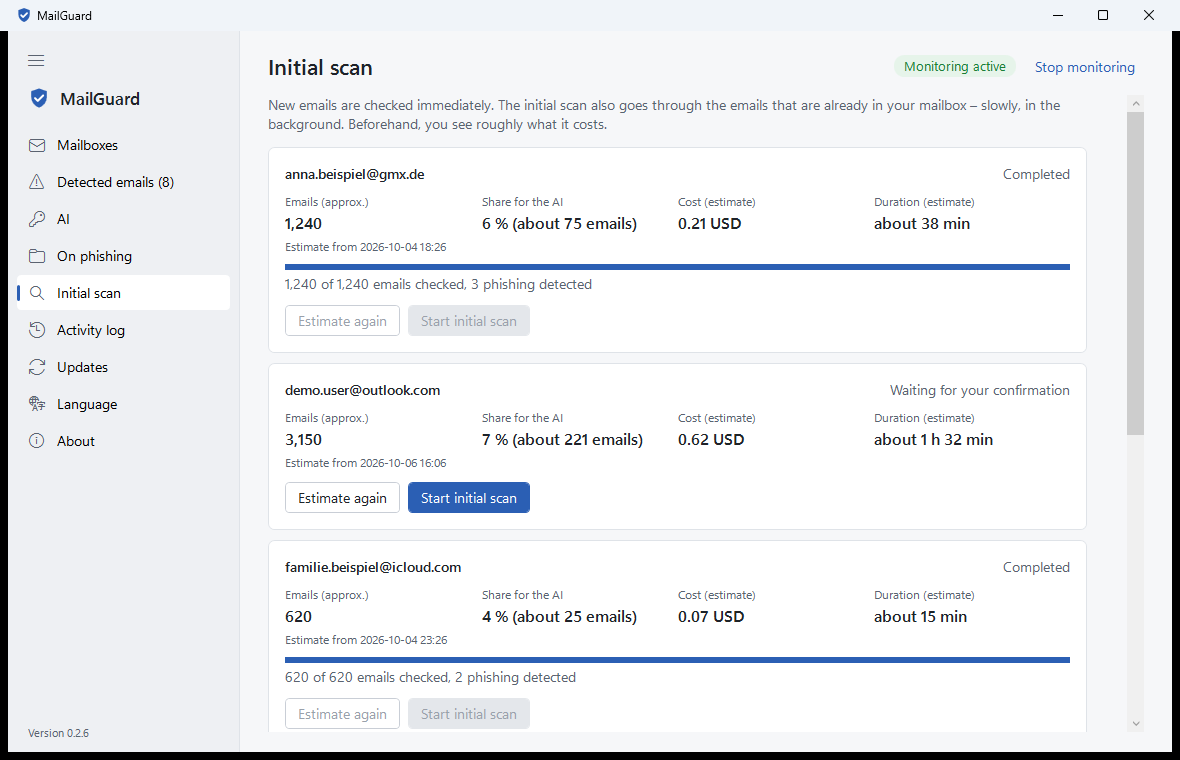Image resolution: width=1180 pixels, height=760 pixels.
Task: Click the about 1 h 32 min duration
Action: [933, 439]
